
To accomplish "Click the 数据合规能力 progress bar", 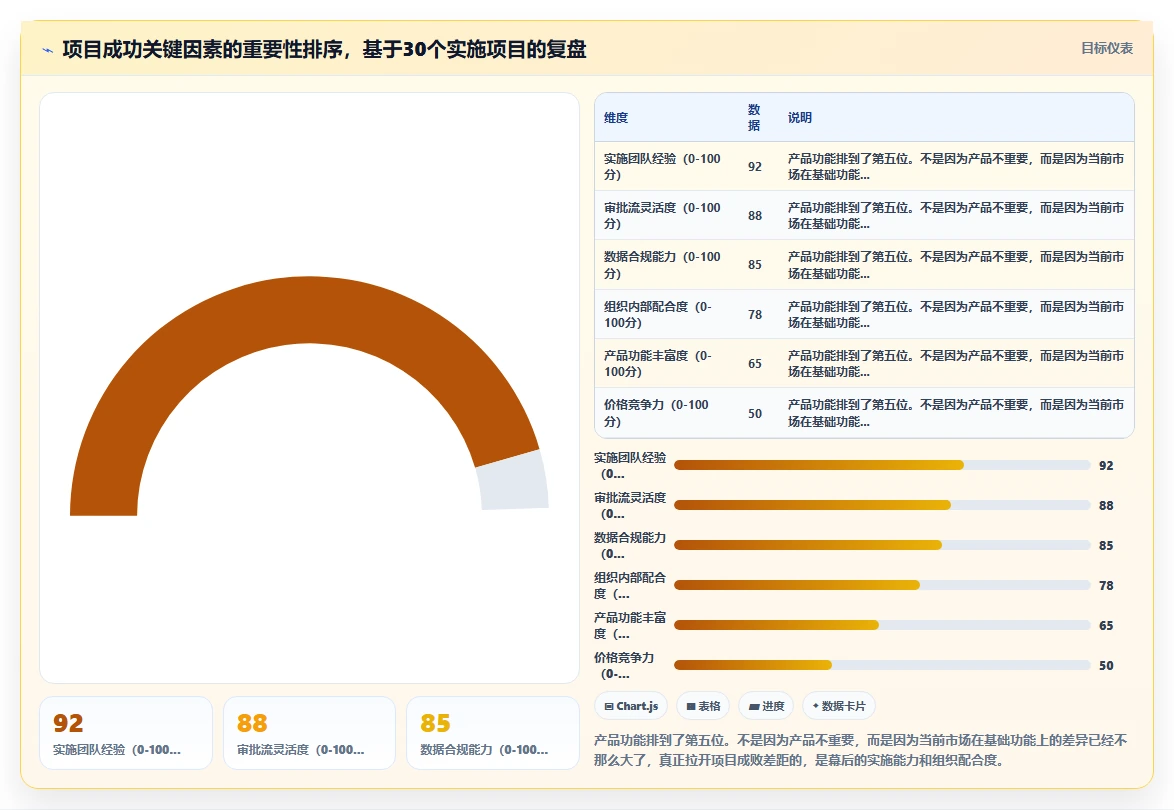I will (882, 545).
